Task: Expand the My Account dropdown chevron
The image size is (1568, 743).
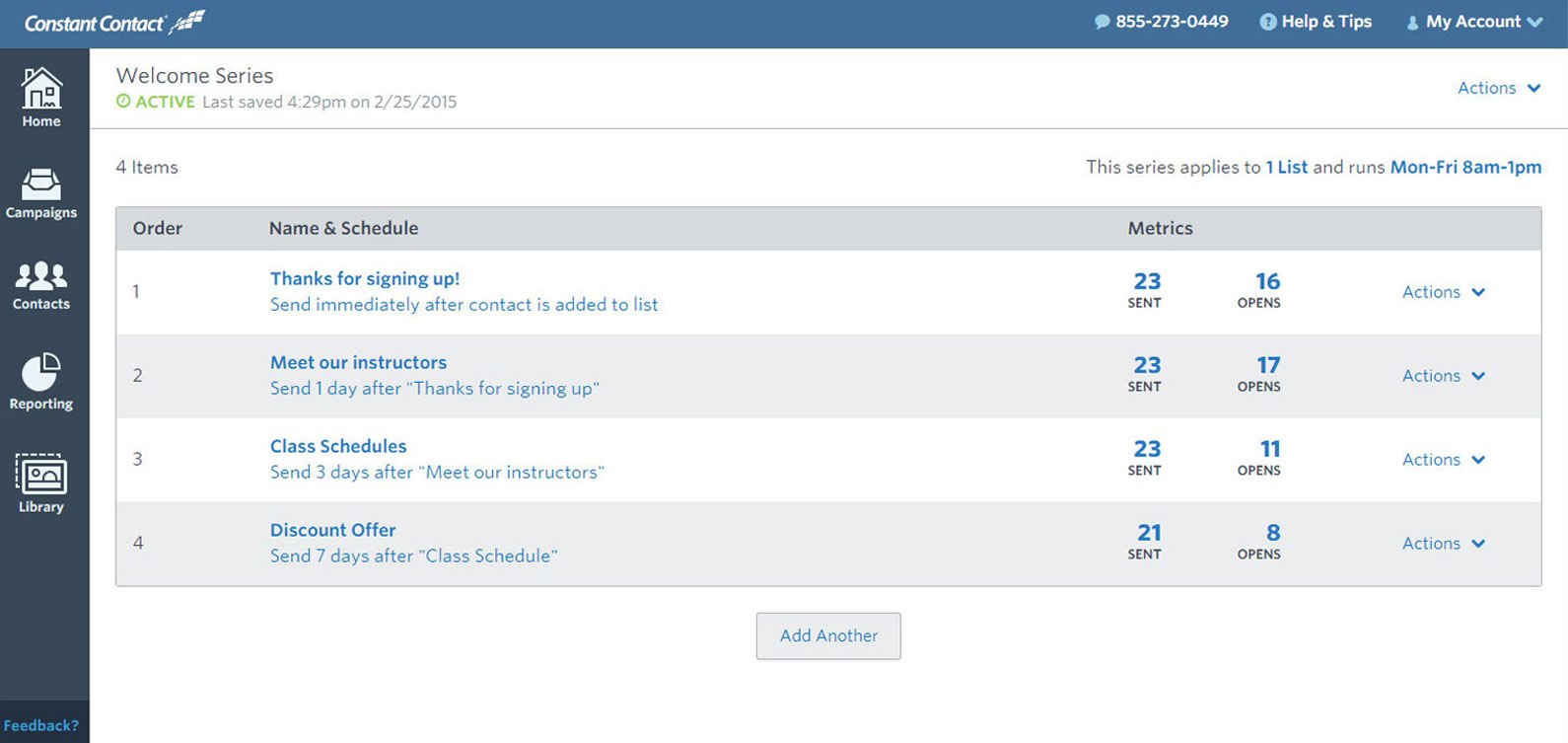Action: pyautogui.click(x=1534, y=22)
